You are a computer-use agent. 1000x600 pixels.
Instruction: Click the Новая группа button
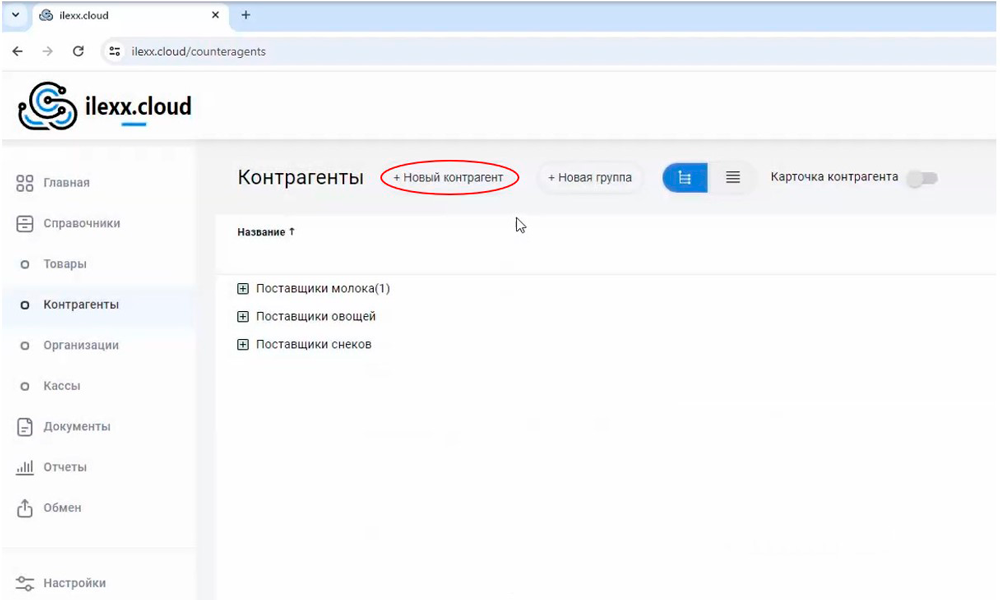[x=590, y=178]
